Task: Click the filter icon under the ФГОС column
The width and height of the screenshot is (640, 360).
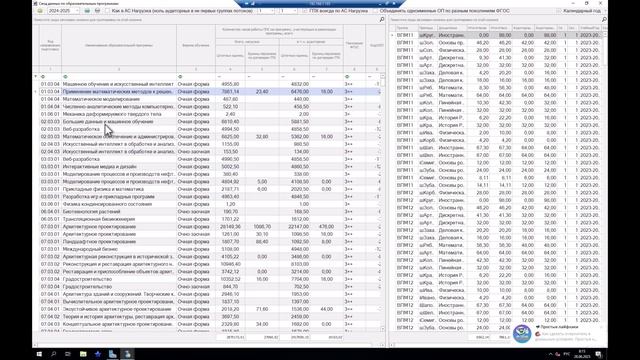Action: (347, 76)
